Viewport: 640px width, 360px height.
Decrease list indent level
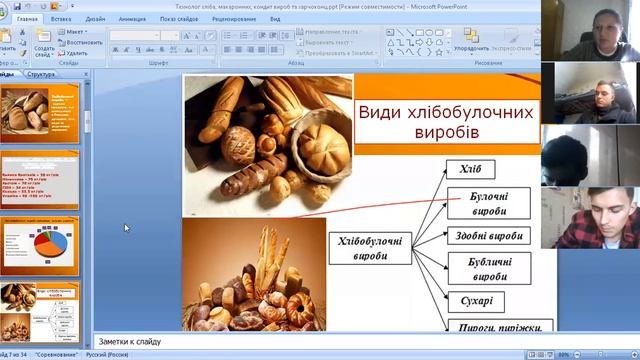(262, 36)
